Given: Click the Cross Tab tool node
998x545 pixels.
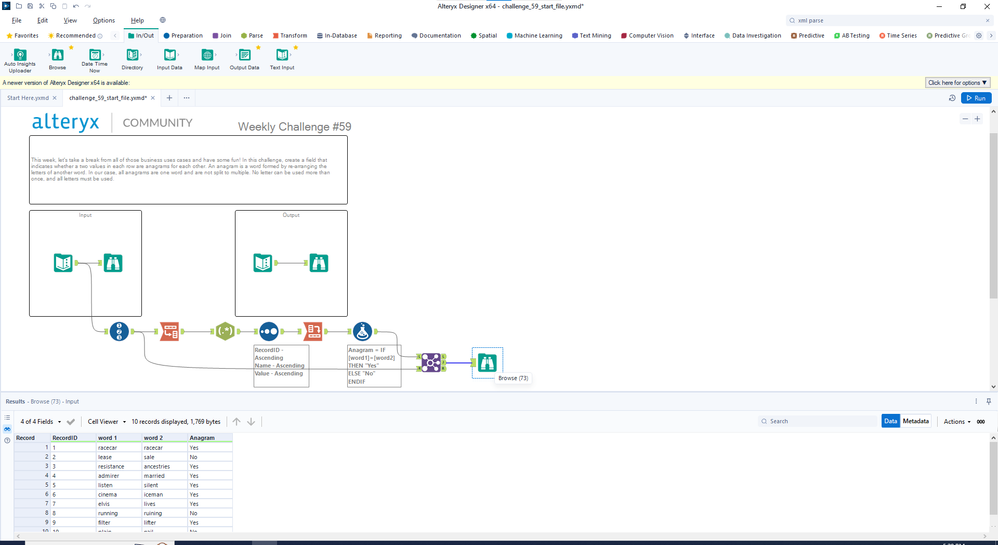Looking at the screenshot, I should [313, 332].
